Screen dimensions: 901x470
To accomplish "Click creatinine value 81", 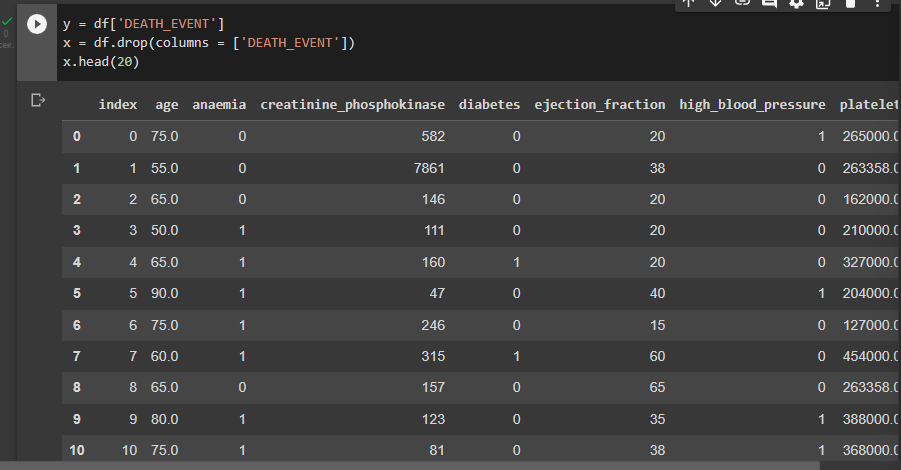I will [437, 450].
